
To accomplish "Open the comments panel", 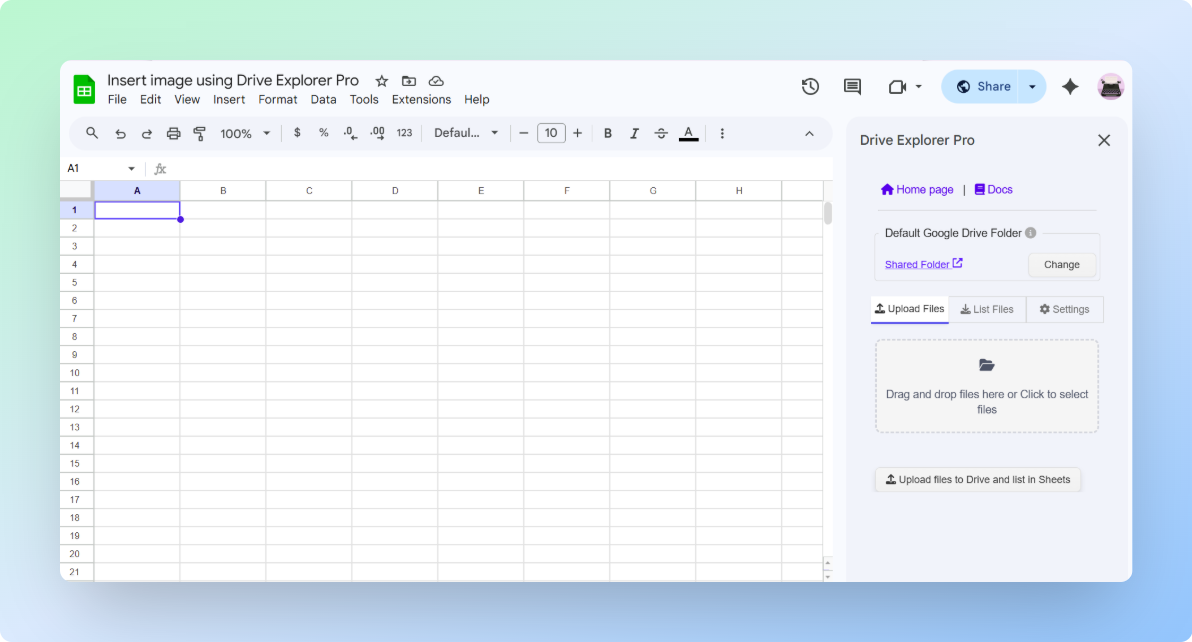I will [851, 87].
